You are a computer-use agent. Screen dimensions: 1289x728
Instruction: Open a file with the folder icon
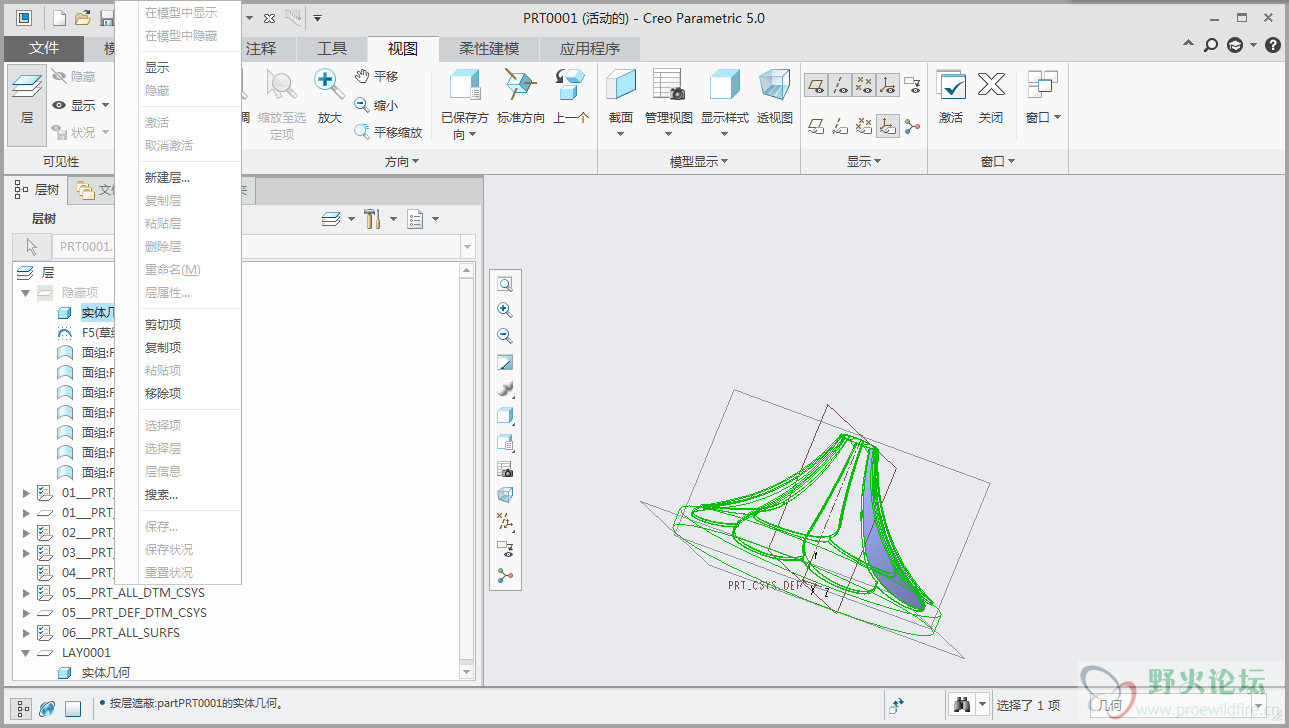click(x=83, y=18)
